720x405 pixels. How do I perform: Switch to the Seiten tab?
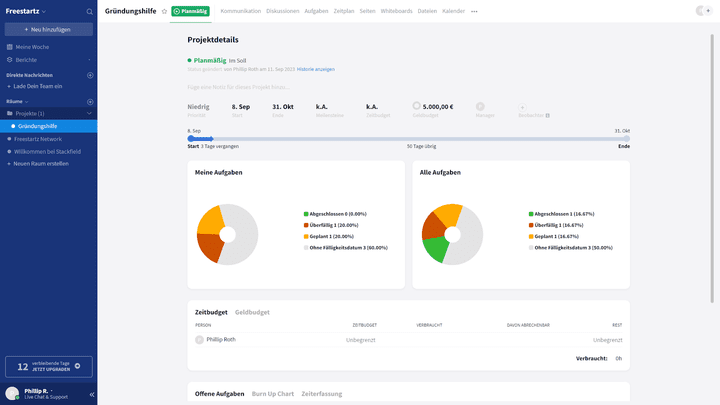pos(367,11)
